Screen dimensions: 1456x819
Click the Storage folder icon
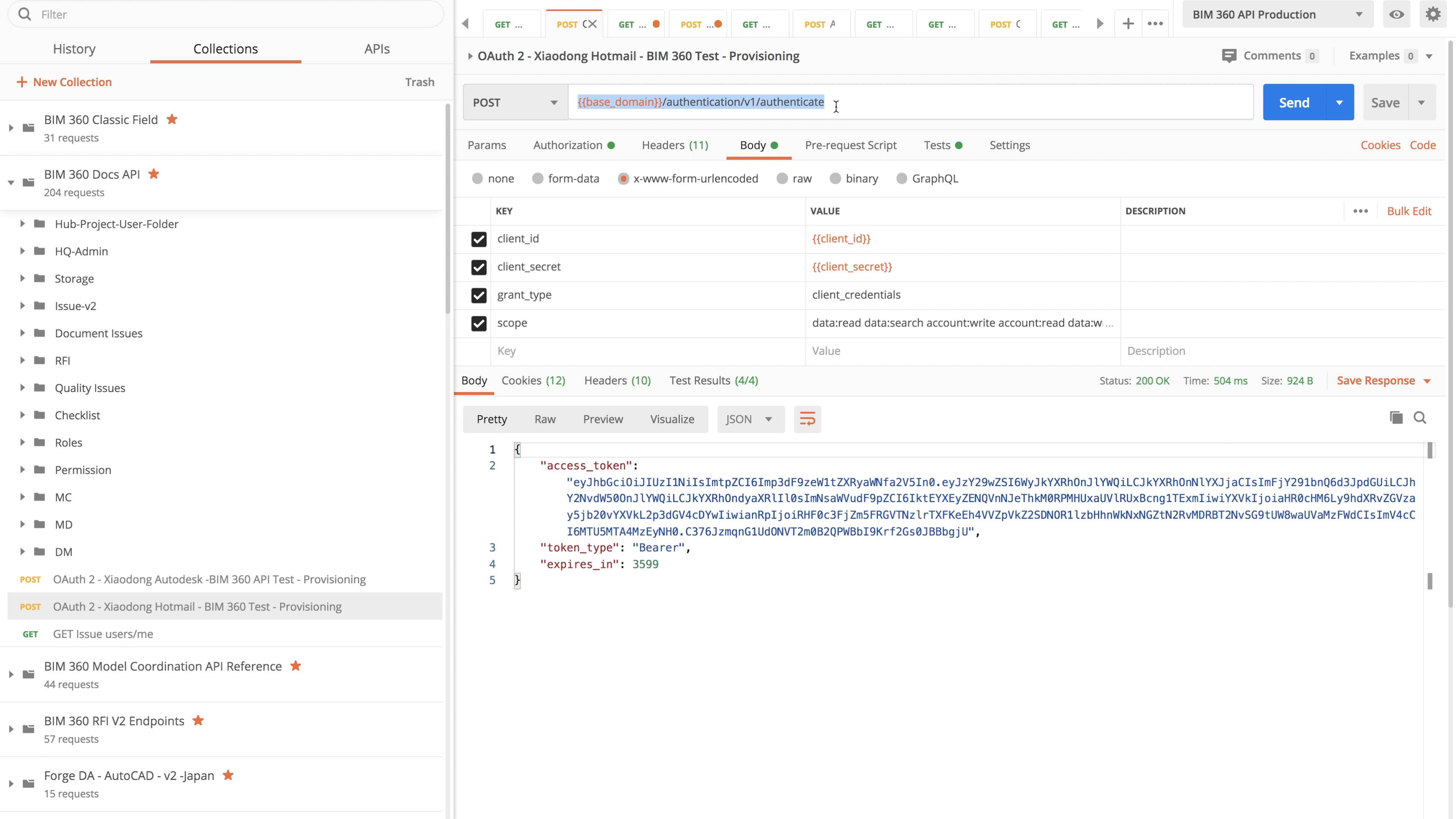point(39,278)
